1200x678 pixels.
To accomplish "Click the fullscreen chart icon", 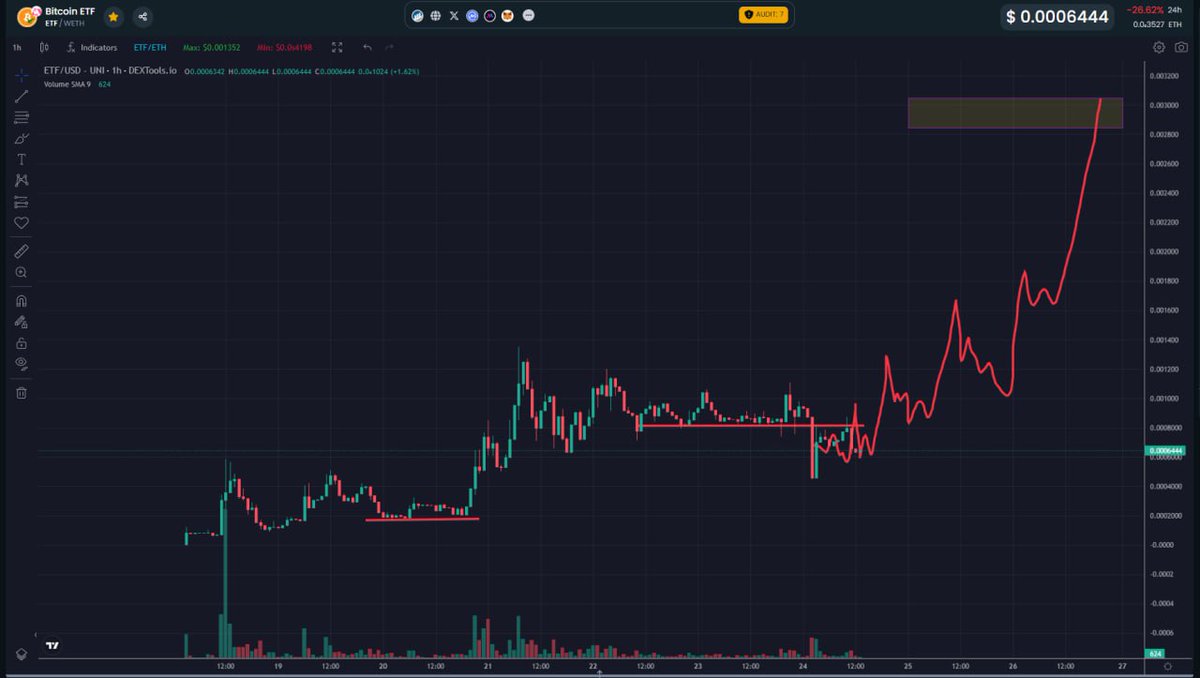I will [x=337, y=47].
